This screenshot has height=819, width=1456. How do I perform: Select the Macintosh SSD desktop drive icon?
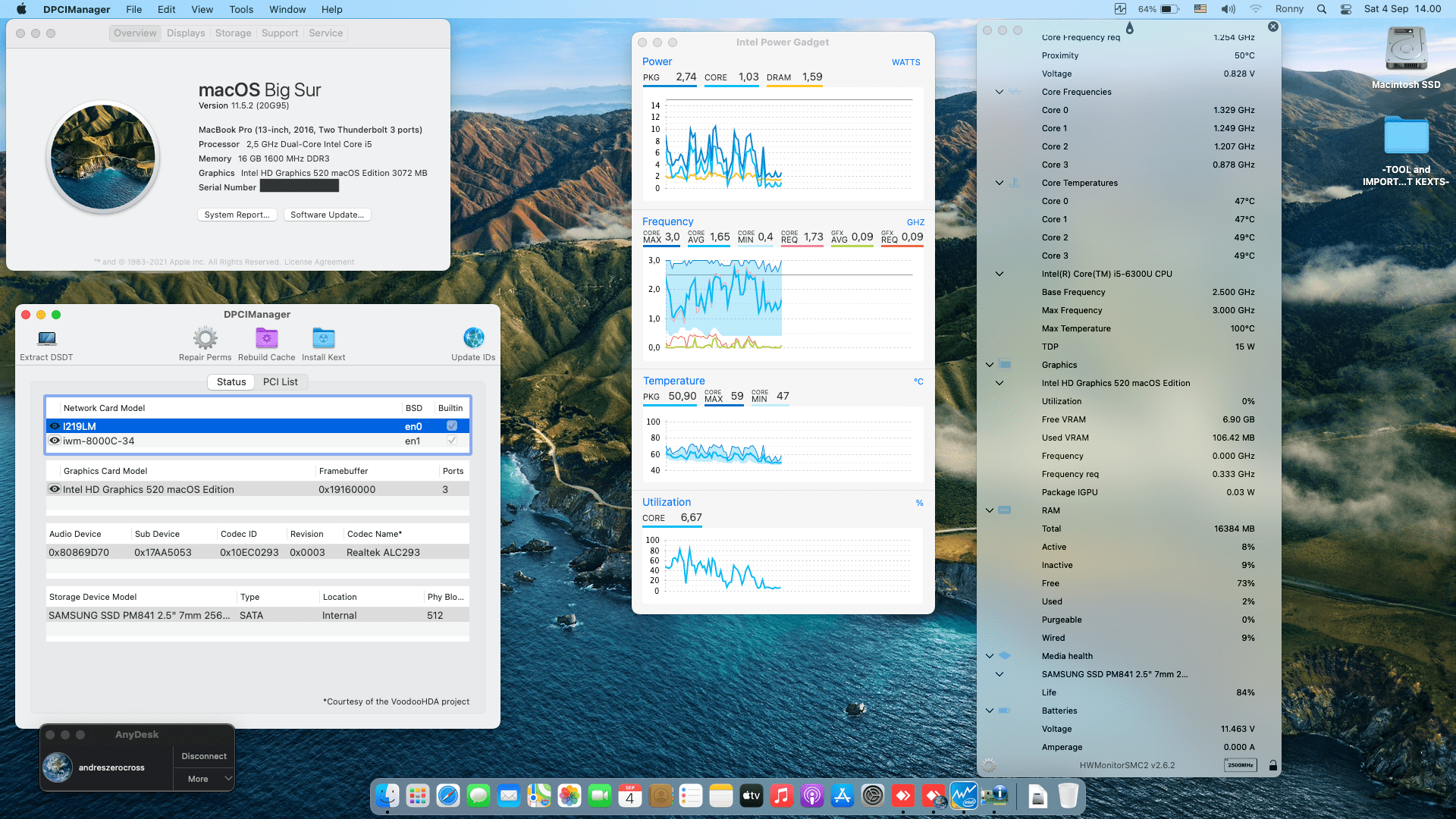pyautogui.click(x=1406, y=50)
